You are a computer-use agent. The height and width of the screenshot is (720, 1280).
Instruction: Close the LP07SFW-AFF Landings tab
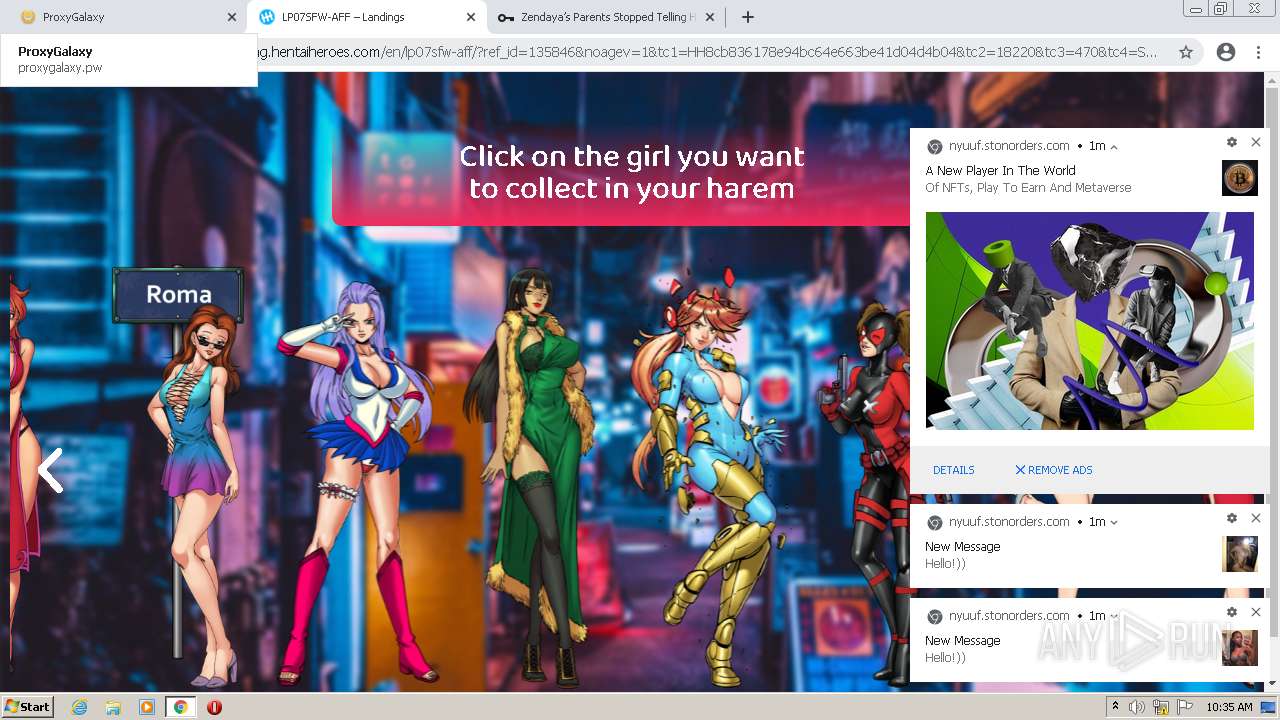[x=471, y=17]
